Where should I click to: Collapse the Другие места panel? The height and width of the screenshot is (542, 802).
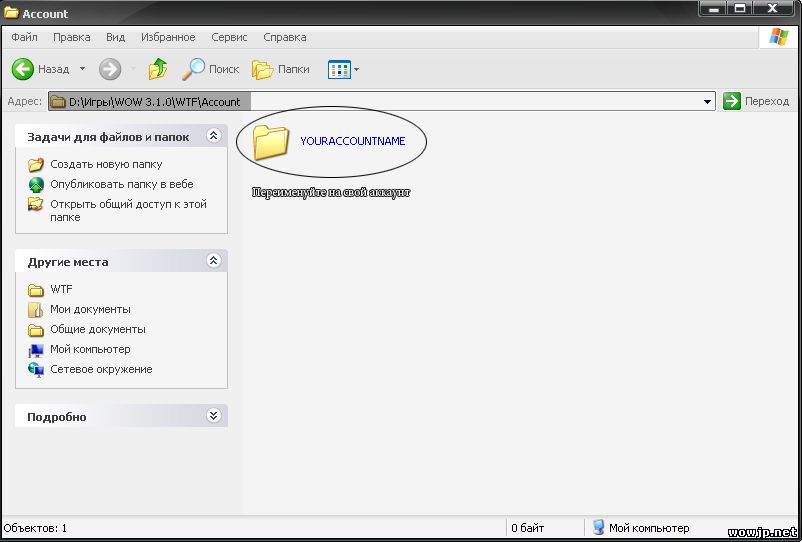point(213,261)
